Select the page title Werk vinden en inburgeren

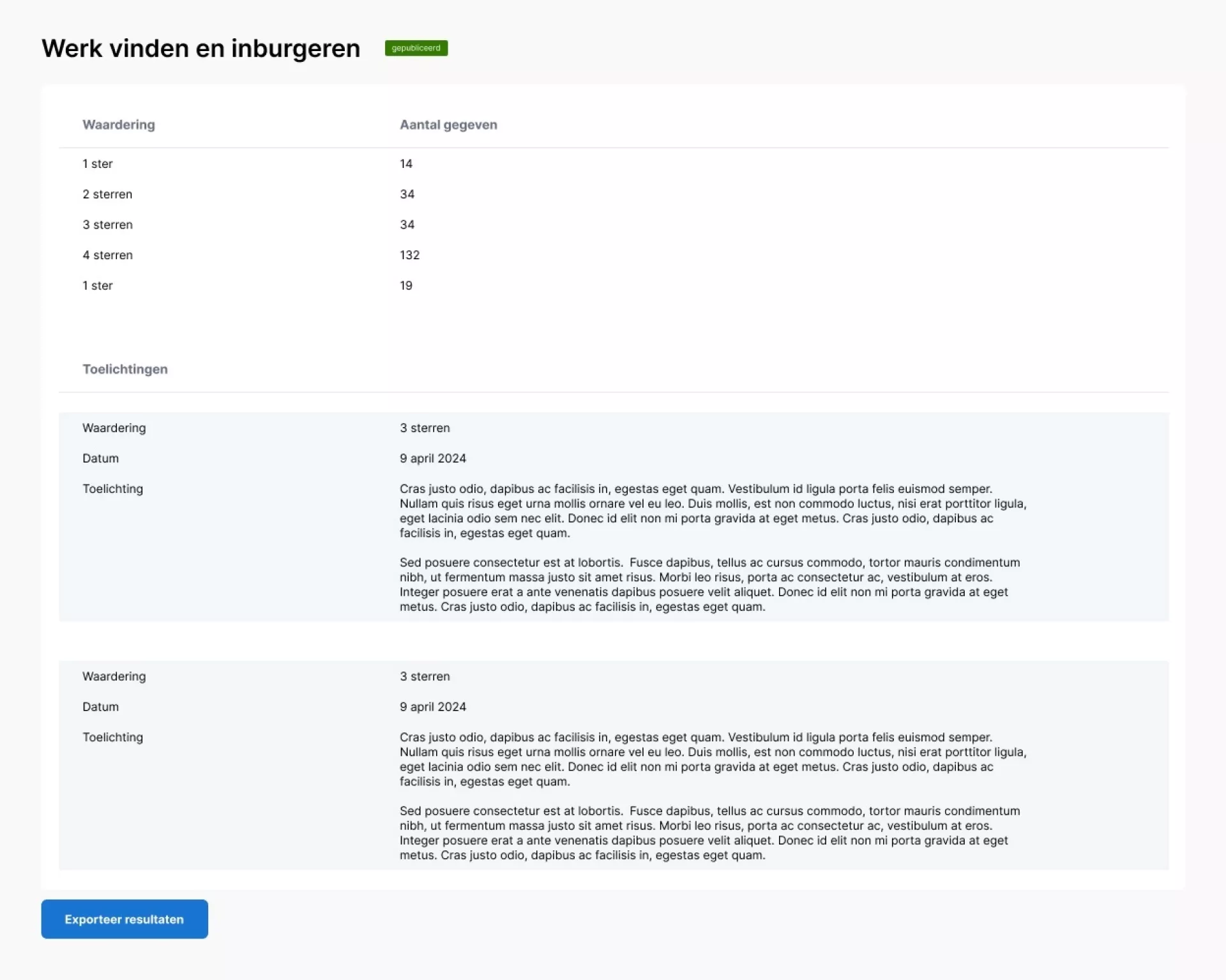201,49
